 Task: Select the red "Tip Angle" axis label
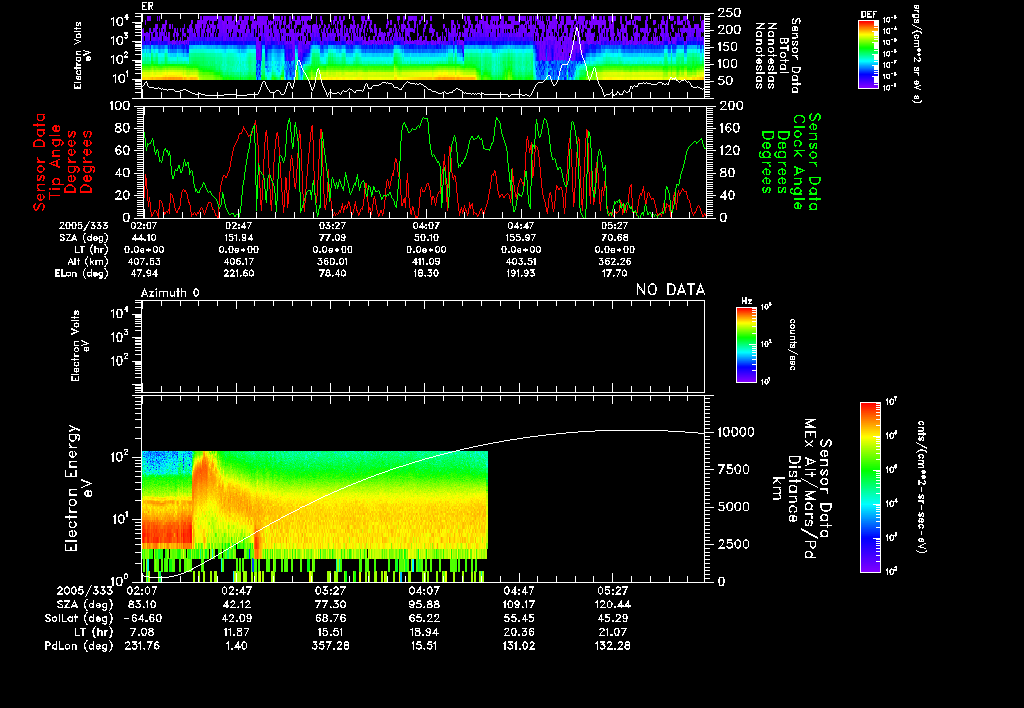click(56, 161)
